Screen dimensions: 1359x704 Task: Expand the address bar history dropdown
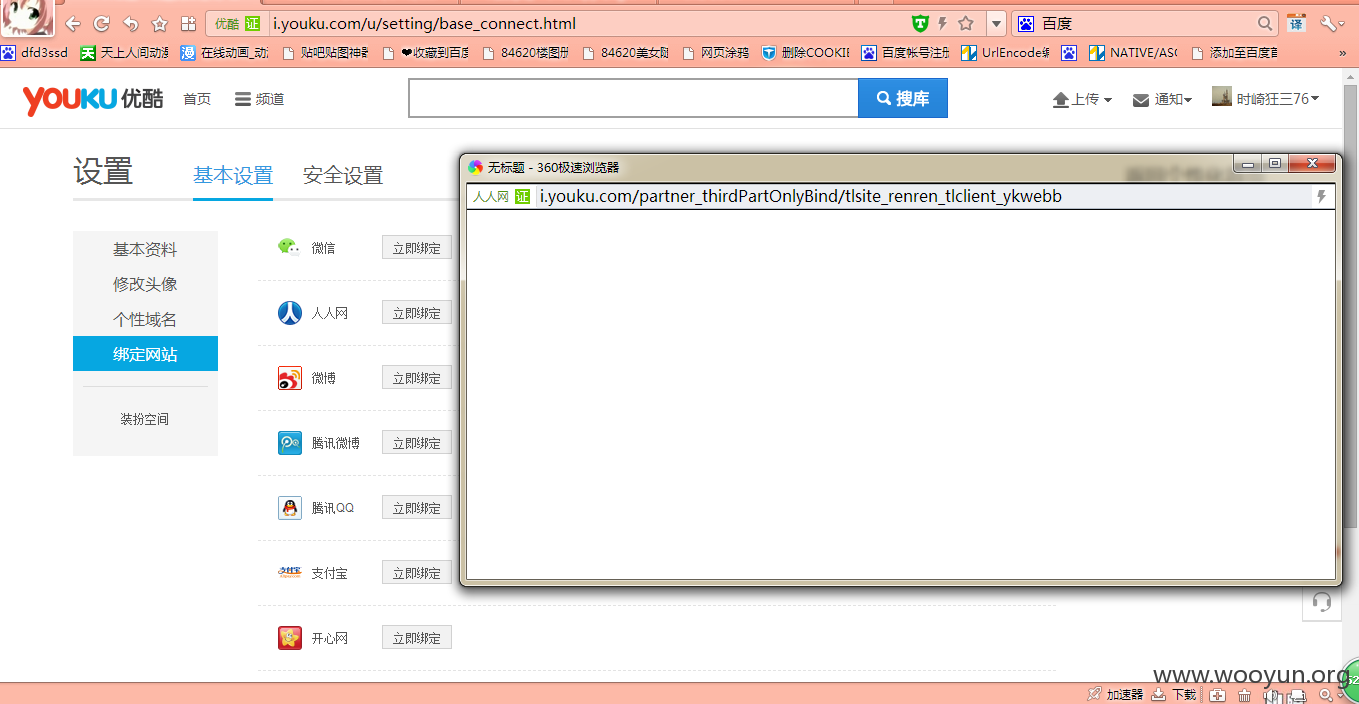pyautogui.click(x=996, y=24)
